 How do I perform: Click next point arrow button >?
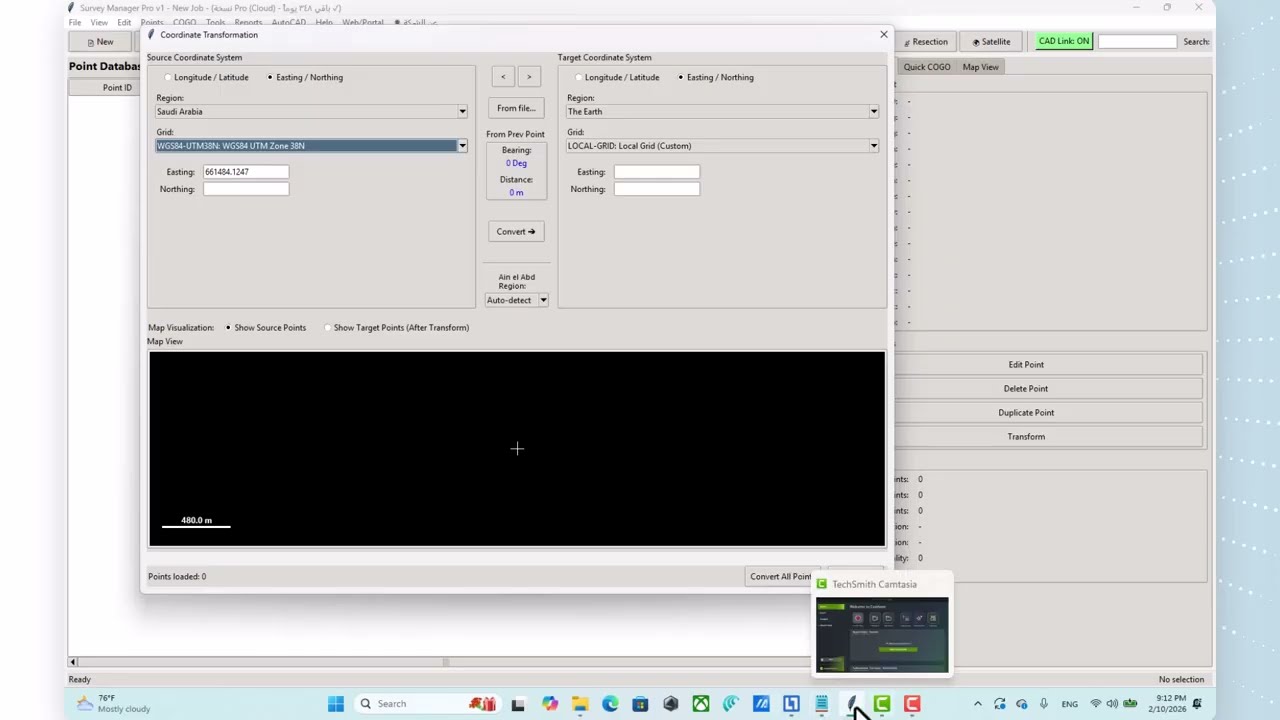point(529,77)
